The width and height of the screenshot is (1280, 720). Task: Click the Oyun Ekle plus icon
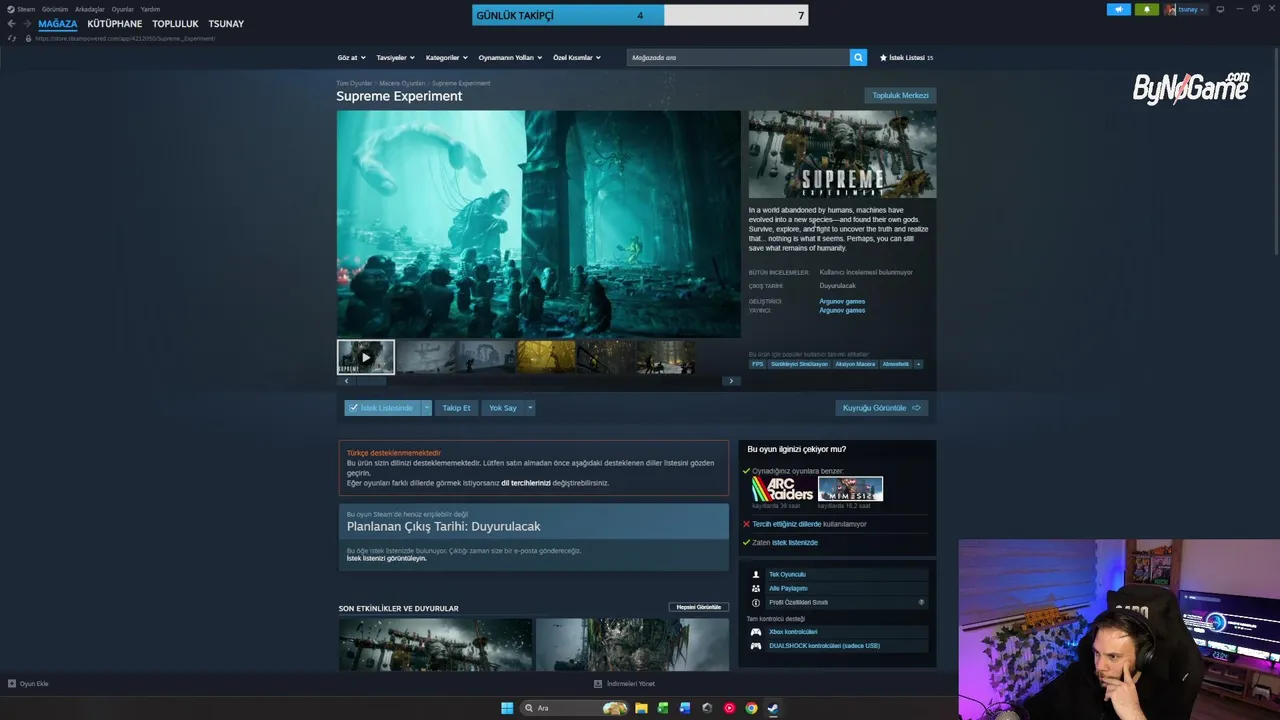pos(12,684)
